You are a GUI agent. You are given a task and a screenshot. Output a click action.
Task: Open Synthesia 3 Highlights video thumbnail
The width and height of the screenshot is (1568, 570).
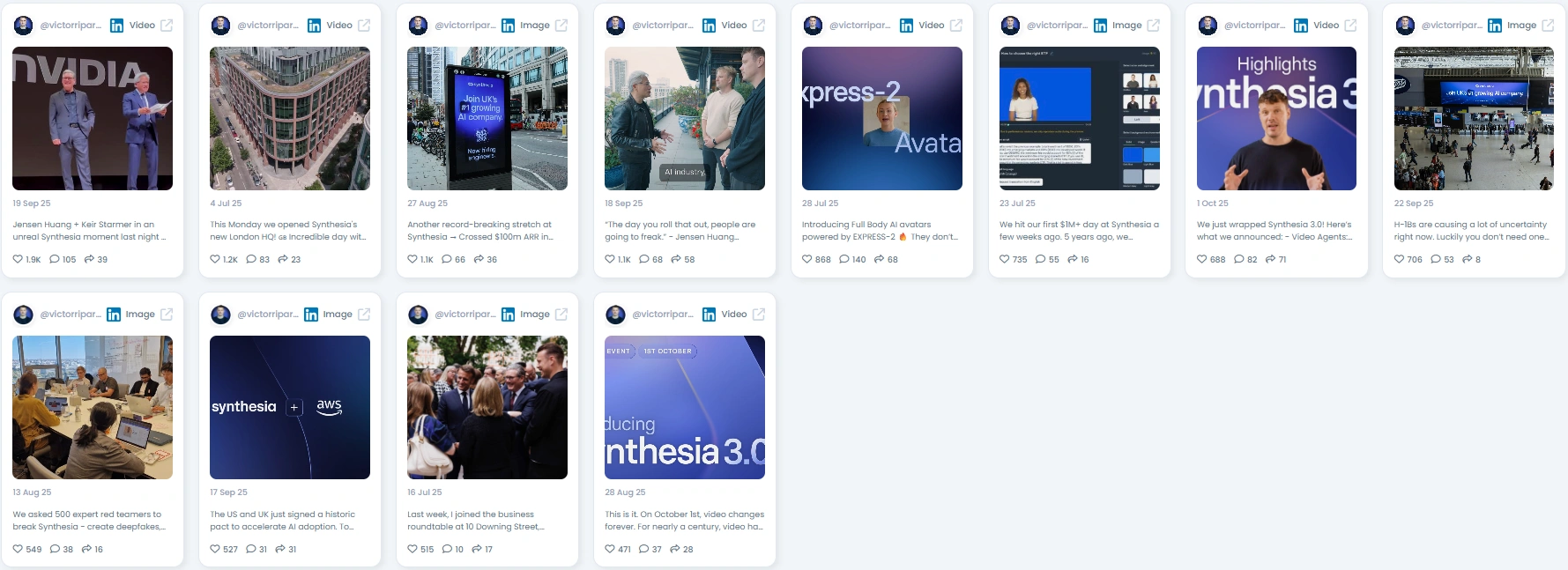coord(1276,118)
